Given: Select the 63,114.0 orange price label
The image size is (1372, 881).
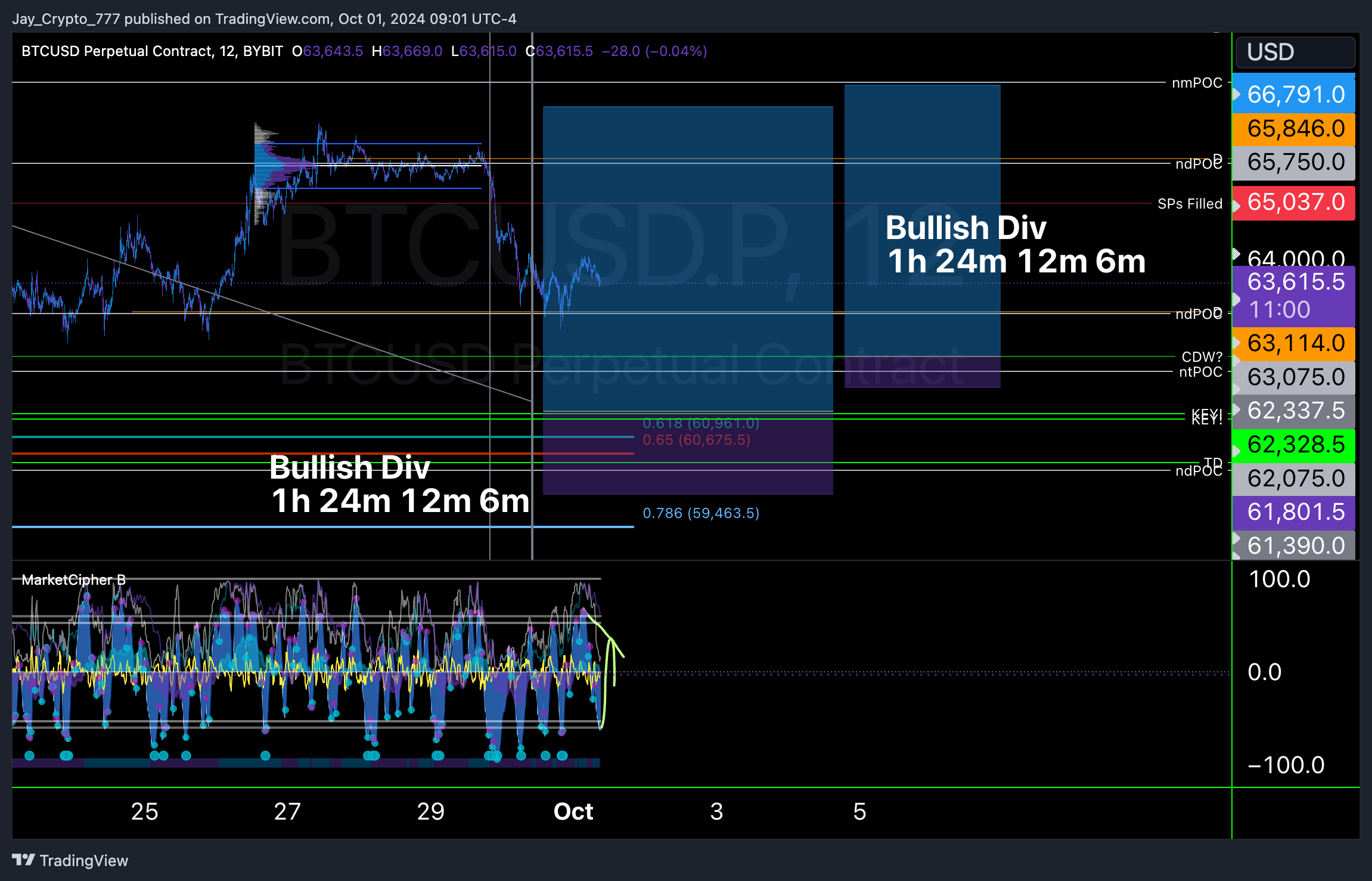Looking at the screenshot, I should pyautogui.click(x=1294, y=343).
